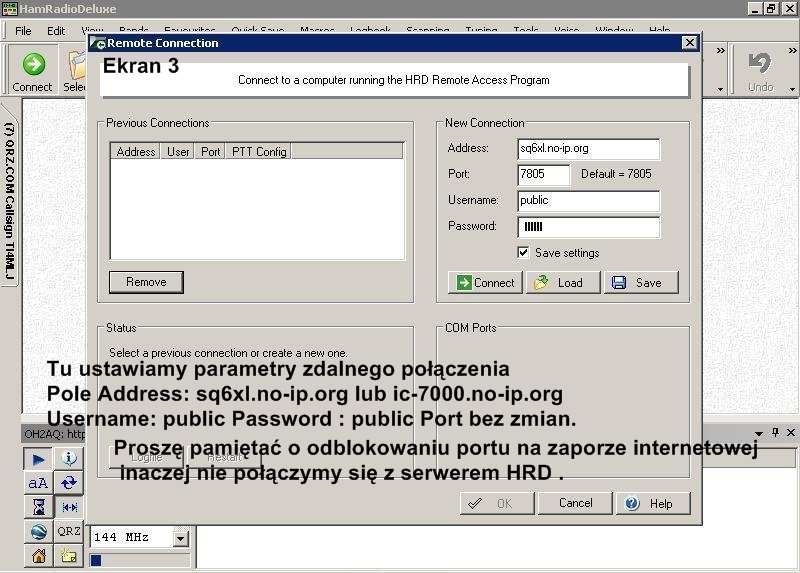Screen dimensions: 800x573
Task: Click the blue play arrow icon
Action: [38, 459]
